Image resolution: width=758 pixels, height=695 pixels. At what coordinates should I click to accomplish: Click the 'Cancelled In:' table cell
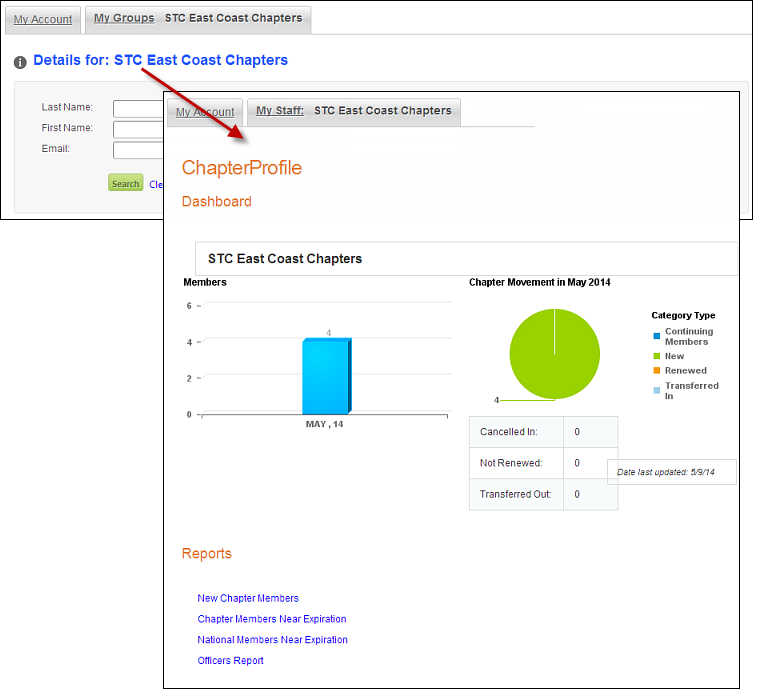[516, 432]
